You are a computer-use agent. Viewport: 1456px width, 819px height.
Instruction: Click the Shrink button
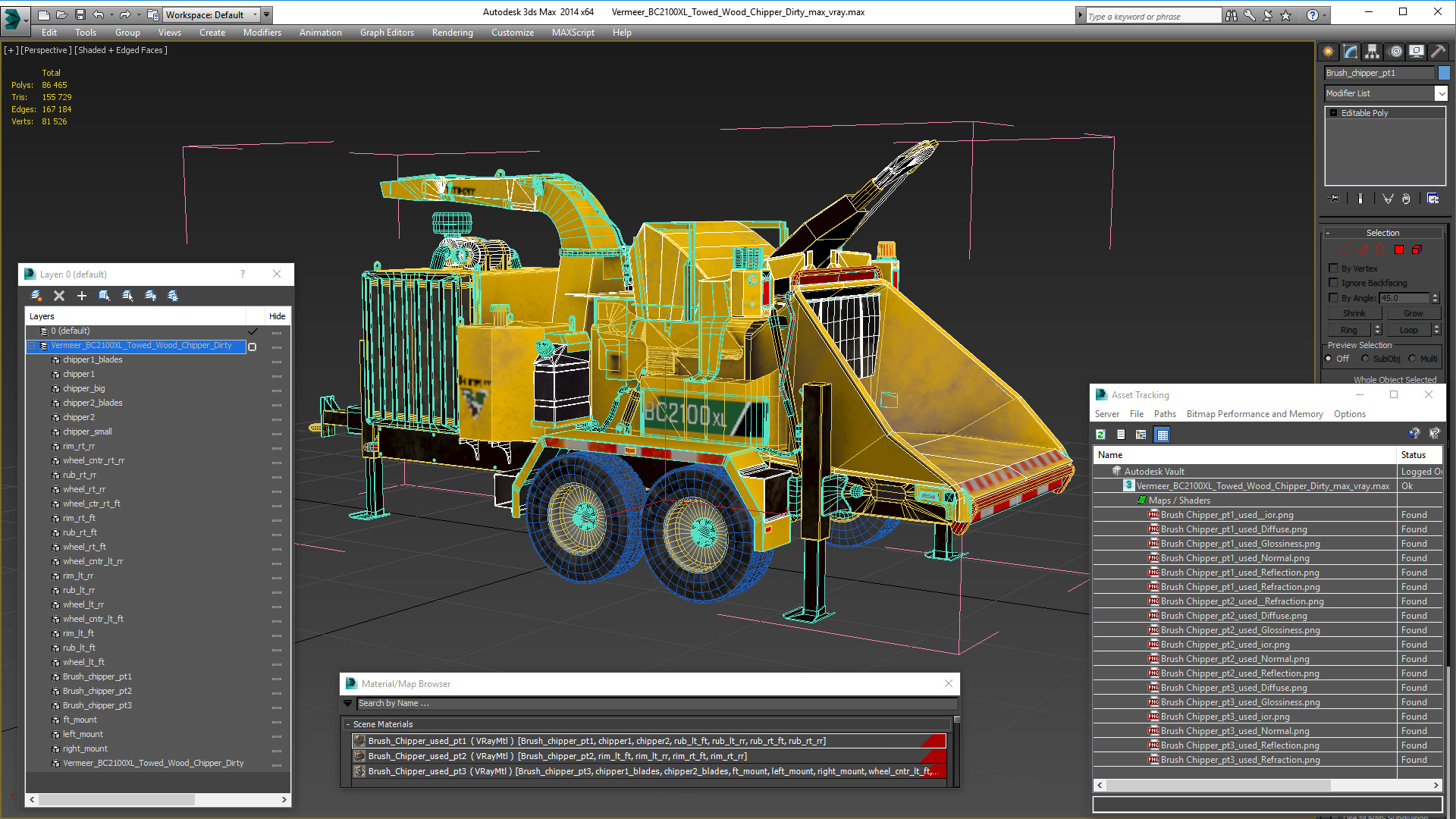[x=1354, y=313]
